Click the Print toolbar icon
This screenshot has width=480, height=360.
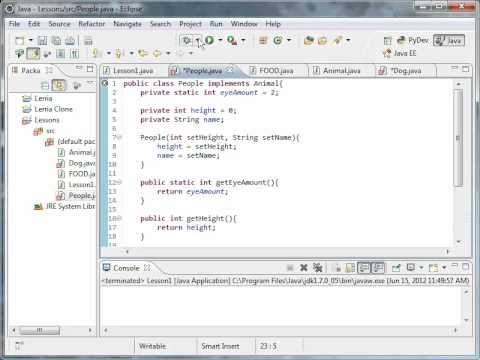click(x=70, y=41)
